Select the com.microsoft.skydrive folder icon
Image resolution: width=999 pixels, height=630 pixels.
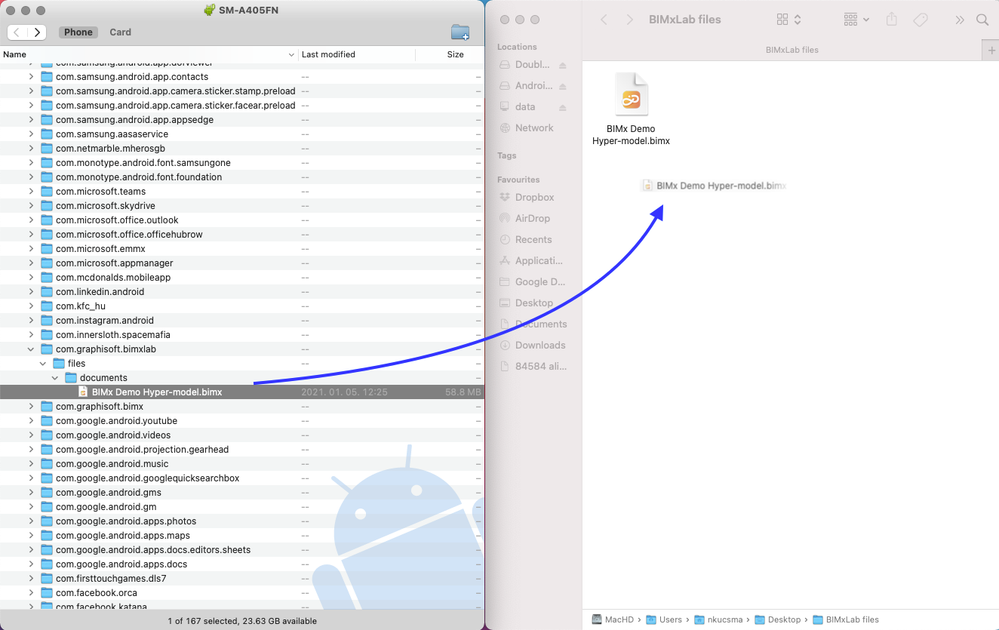point(47,206)
